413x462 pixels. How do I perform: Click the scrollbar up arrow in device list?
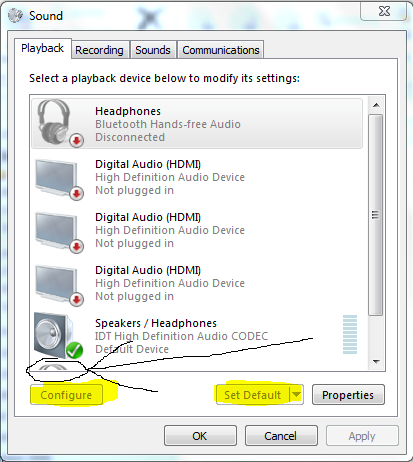point(376,105)
